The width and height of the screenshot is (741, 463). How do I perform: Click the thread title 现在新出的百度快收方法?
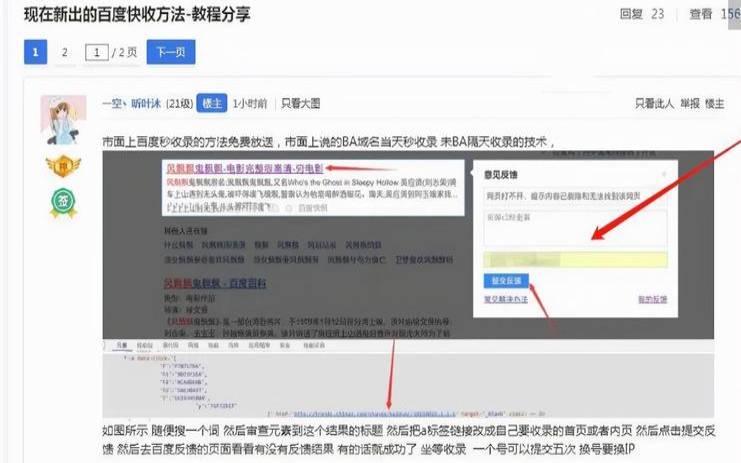pyautogui.click(x=137, y=14)
